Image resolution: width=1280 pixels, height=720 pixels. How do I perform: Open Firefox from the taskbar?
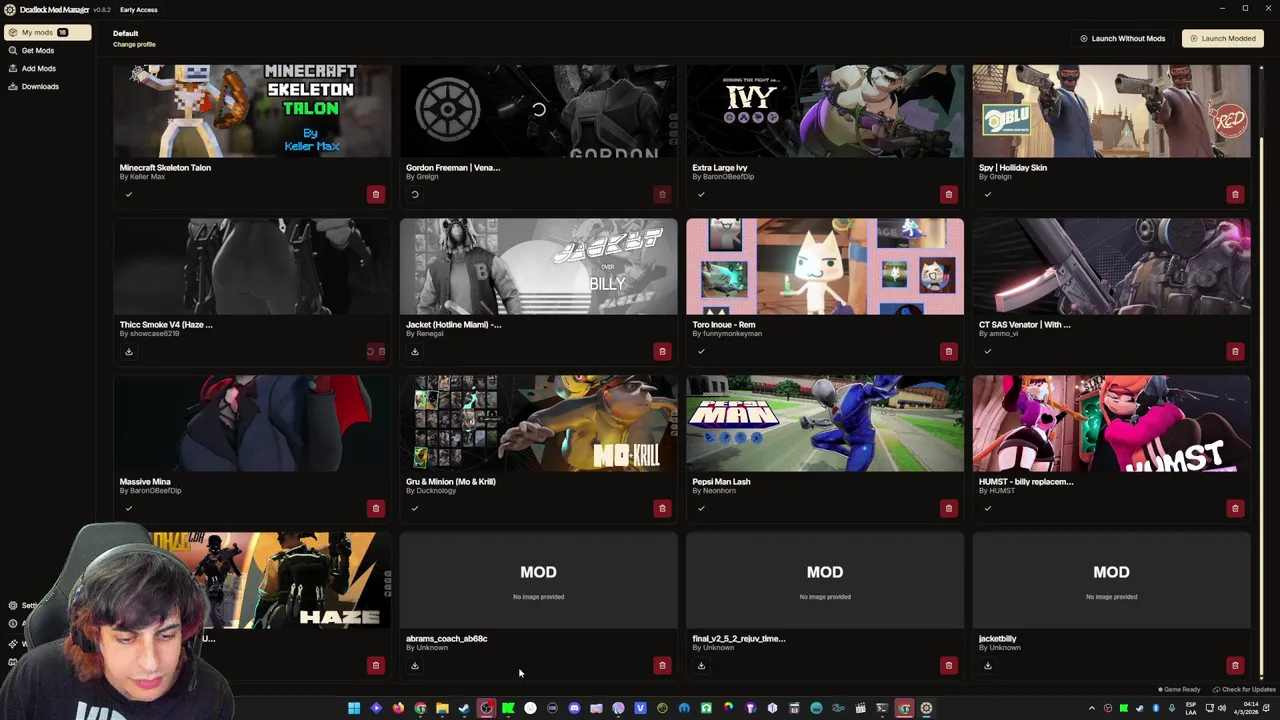pyautogui.click(x=398, y=708)
